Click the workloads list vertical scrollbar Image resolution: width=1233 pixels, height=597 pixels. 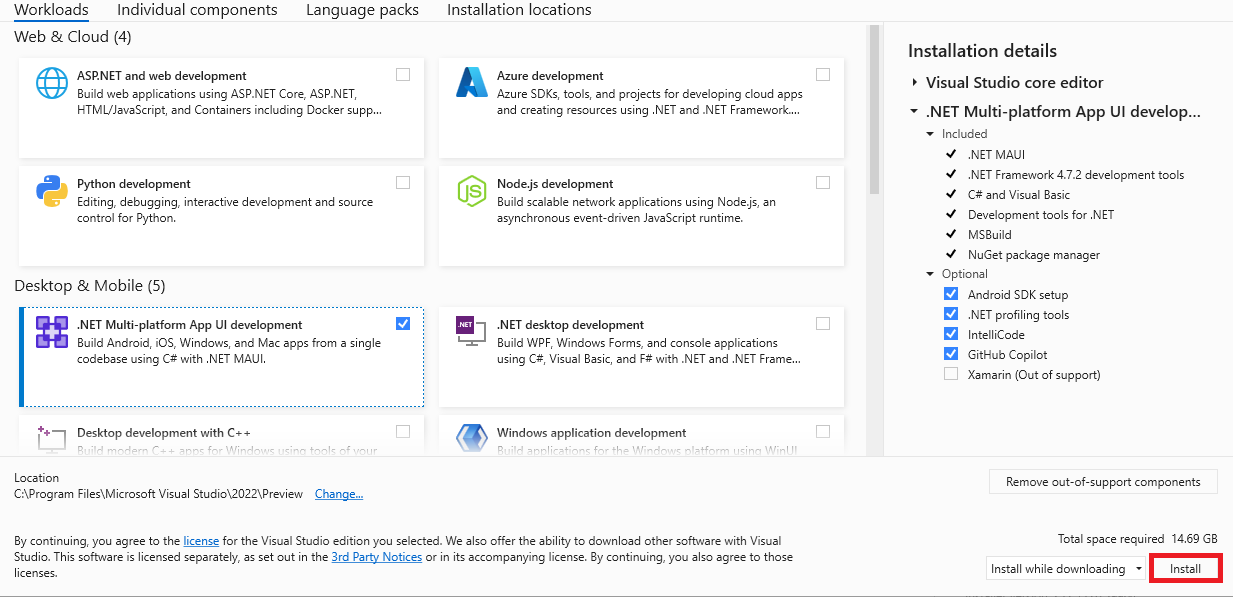tap(874, 110)
